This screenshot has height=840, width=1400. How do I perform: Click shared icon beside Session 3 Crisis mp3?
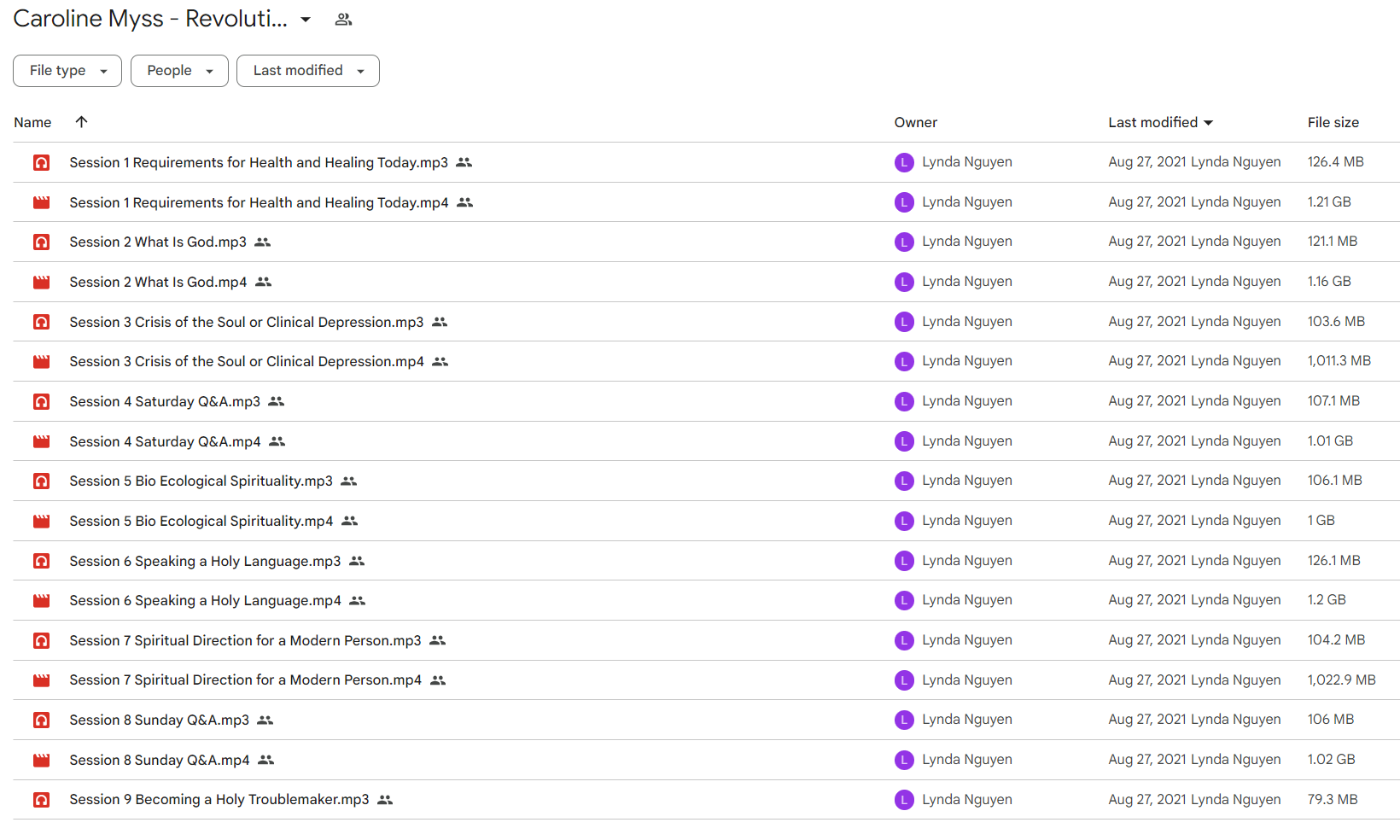(440, 322)
